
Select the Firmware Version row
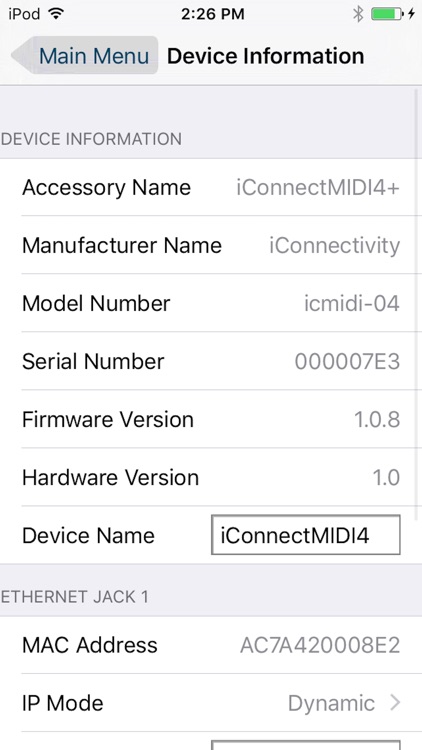(211, 419)
